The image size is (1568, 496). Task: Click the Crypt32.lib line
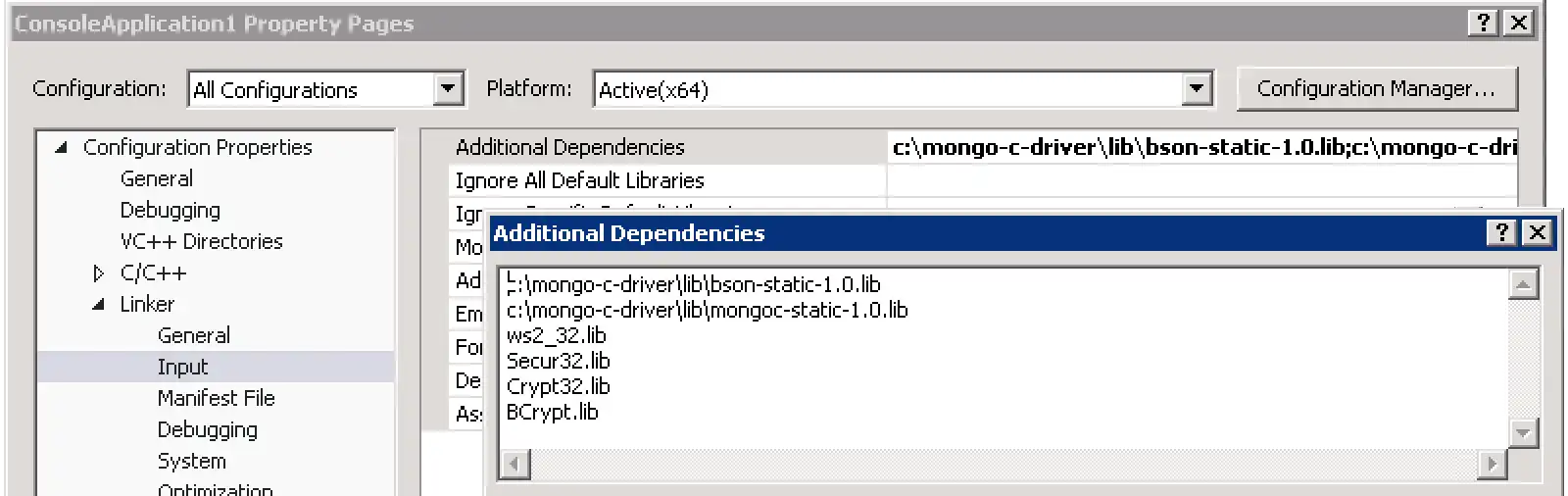[558, 386]
